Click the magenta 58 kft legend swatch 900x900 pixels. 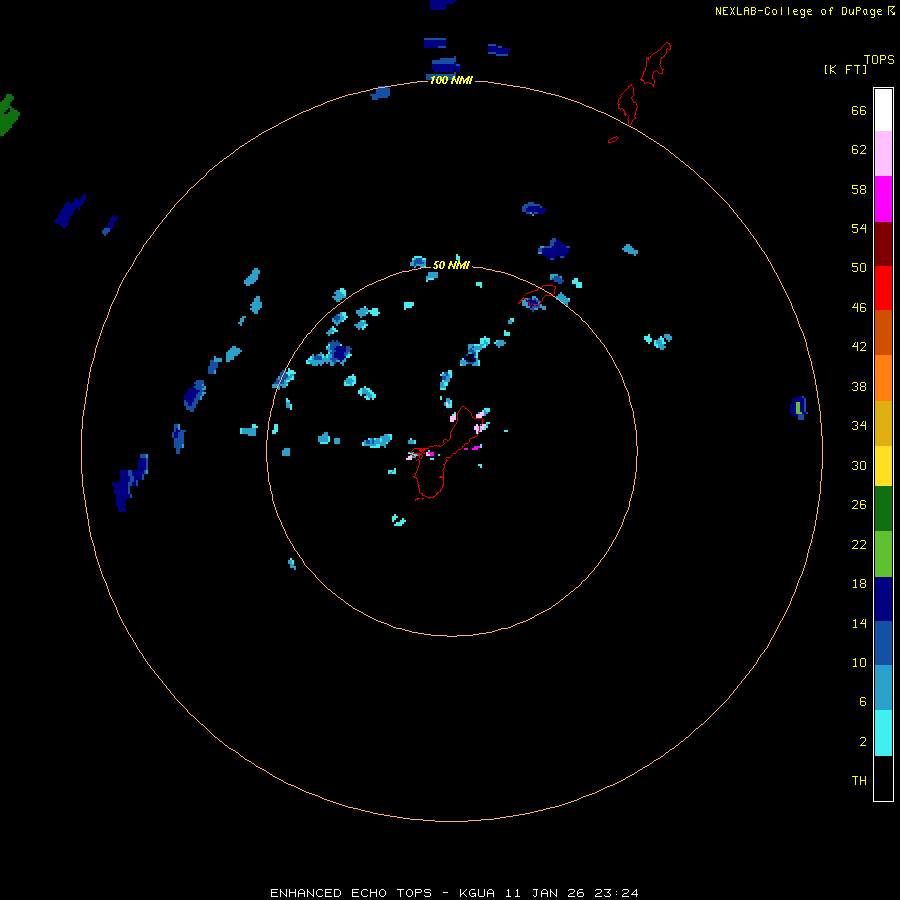[883, 199]
